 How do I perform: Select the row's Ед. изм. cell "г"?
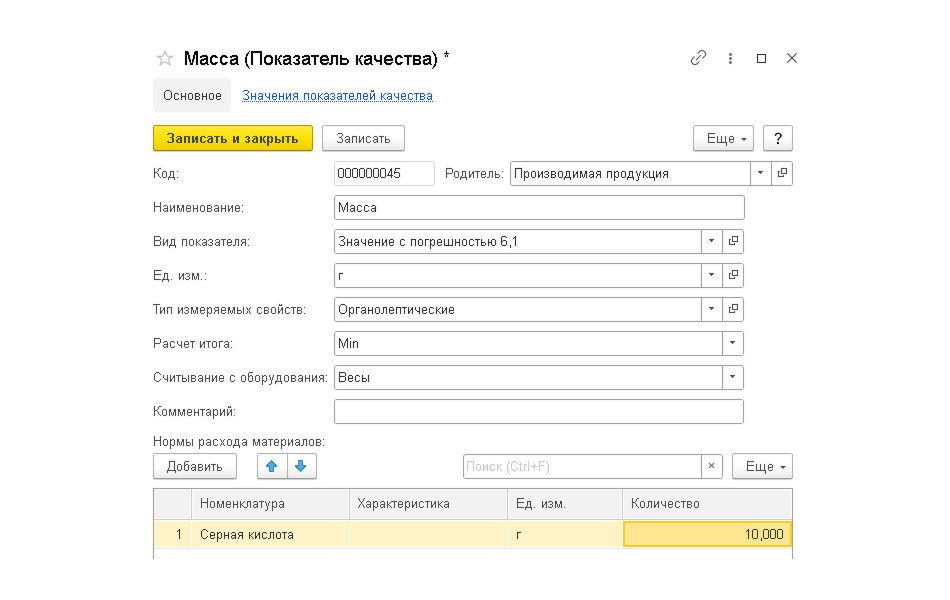click(565, 534)
